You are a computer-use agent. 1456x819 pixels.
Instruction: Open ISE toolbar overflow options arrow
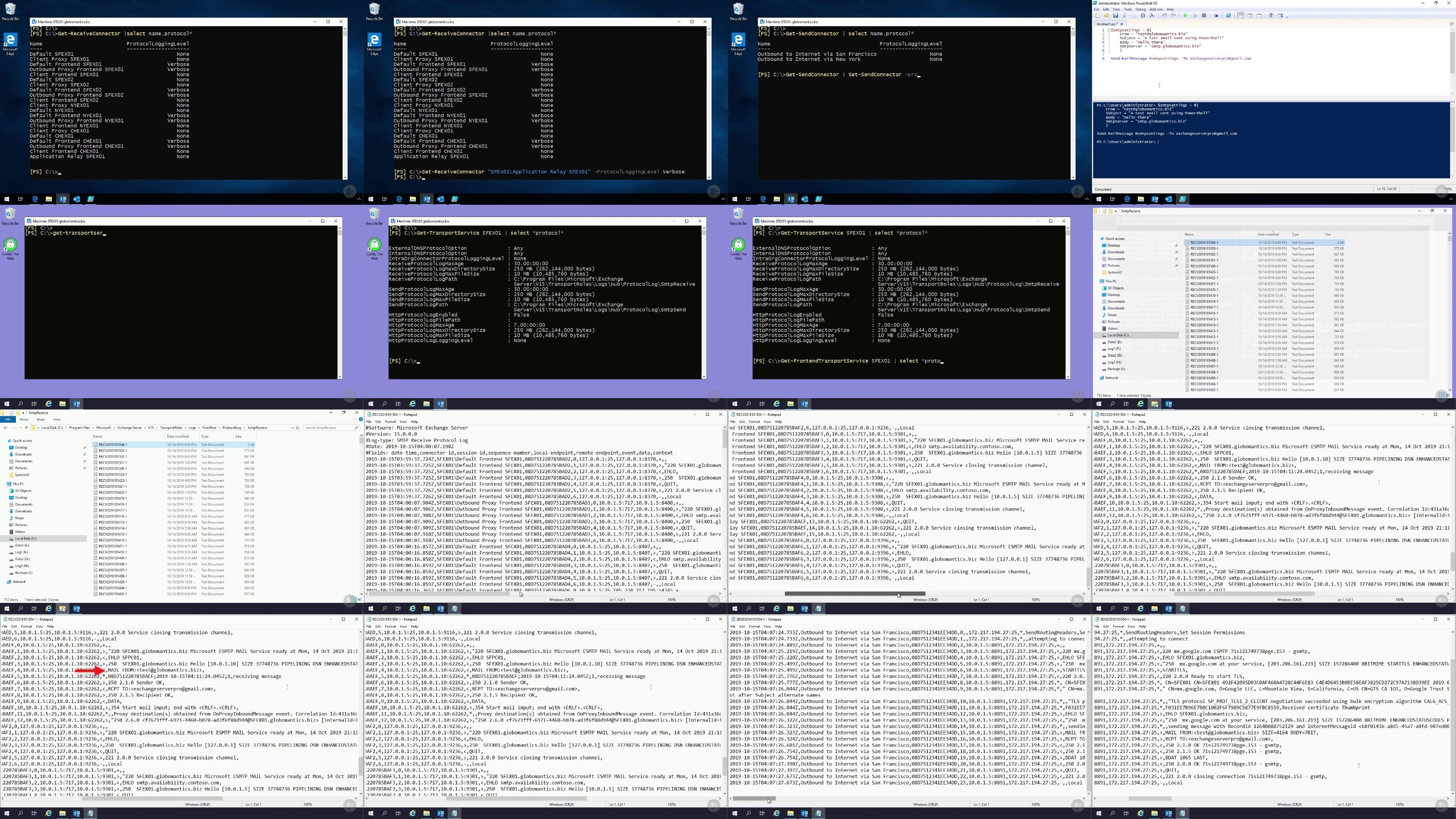click(1288, 17)
